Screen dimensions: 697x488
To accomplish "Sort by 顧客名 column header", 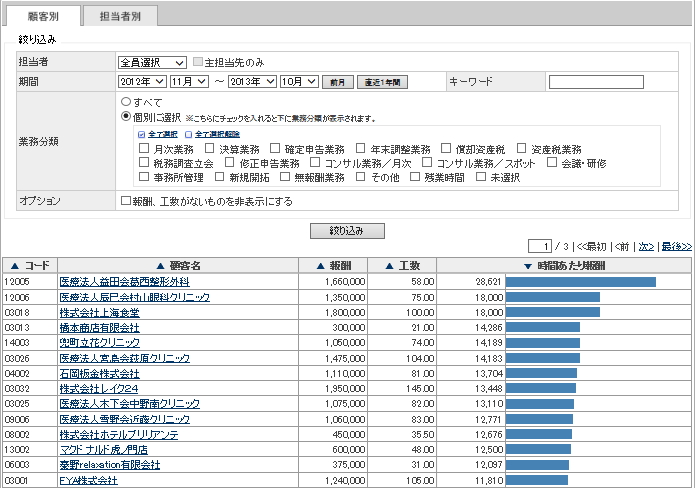I will tap(178, 266).
